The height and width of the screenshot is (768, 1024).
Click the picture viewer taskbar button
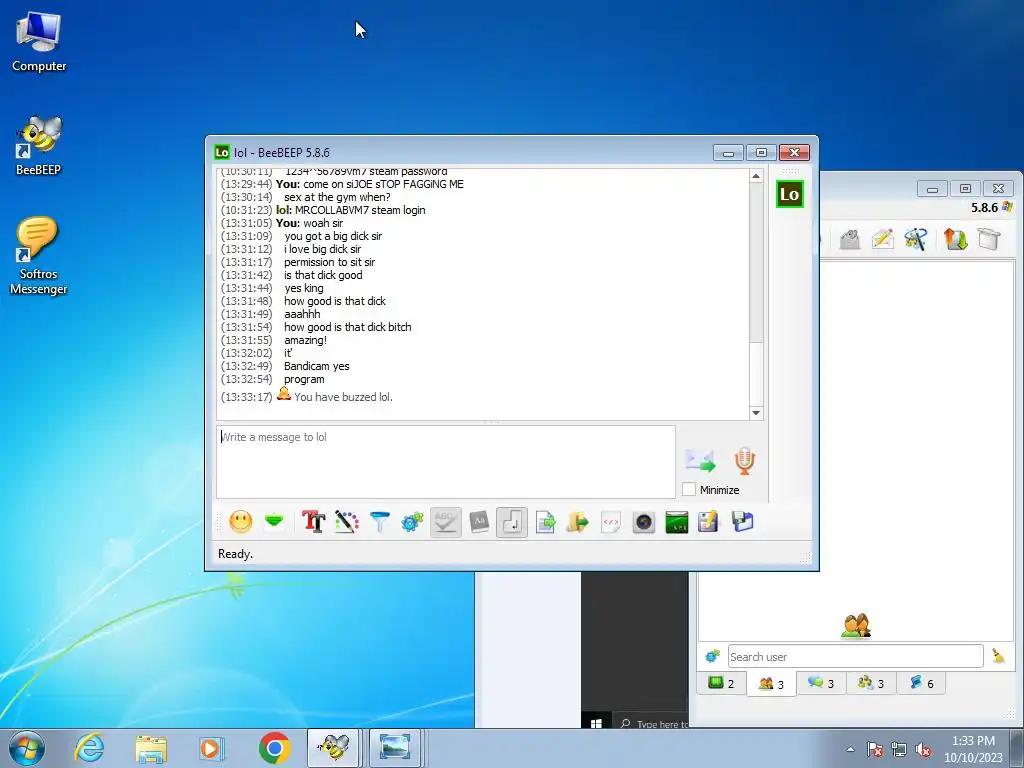[395, 748]
